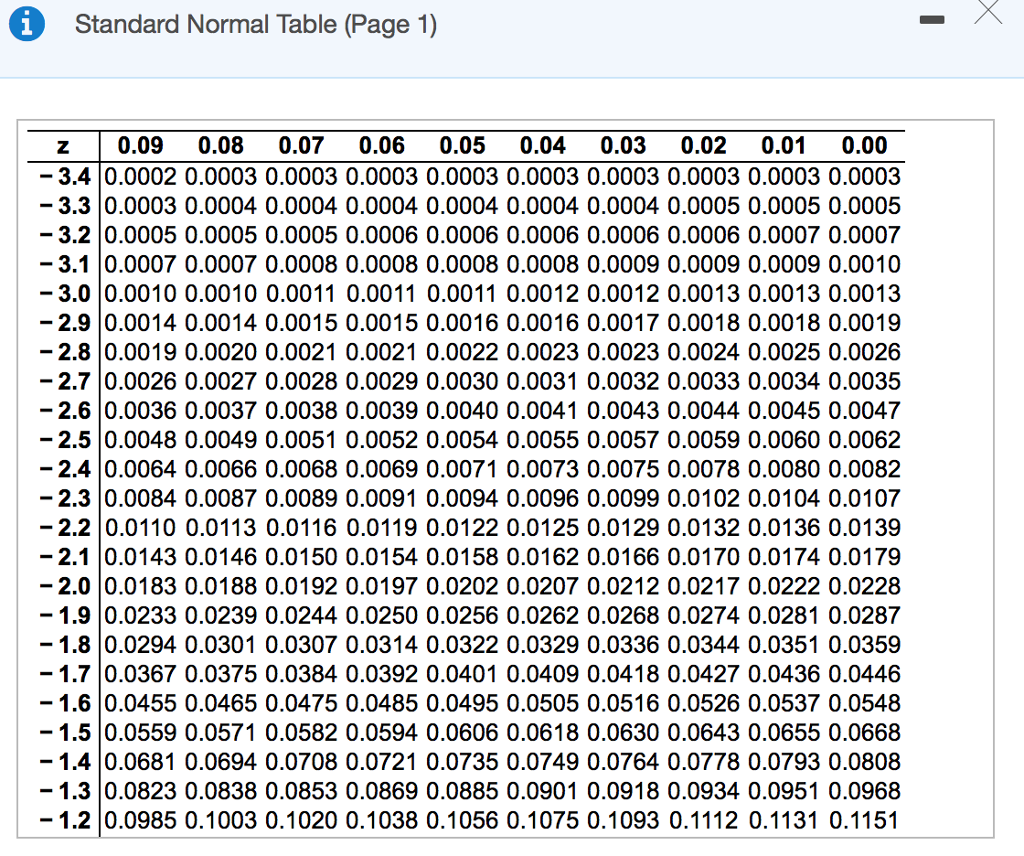Select the value 0.0446 in row -1.7
This screenshot has height=856, width=1024.
click(864, 674)
